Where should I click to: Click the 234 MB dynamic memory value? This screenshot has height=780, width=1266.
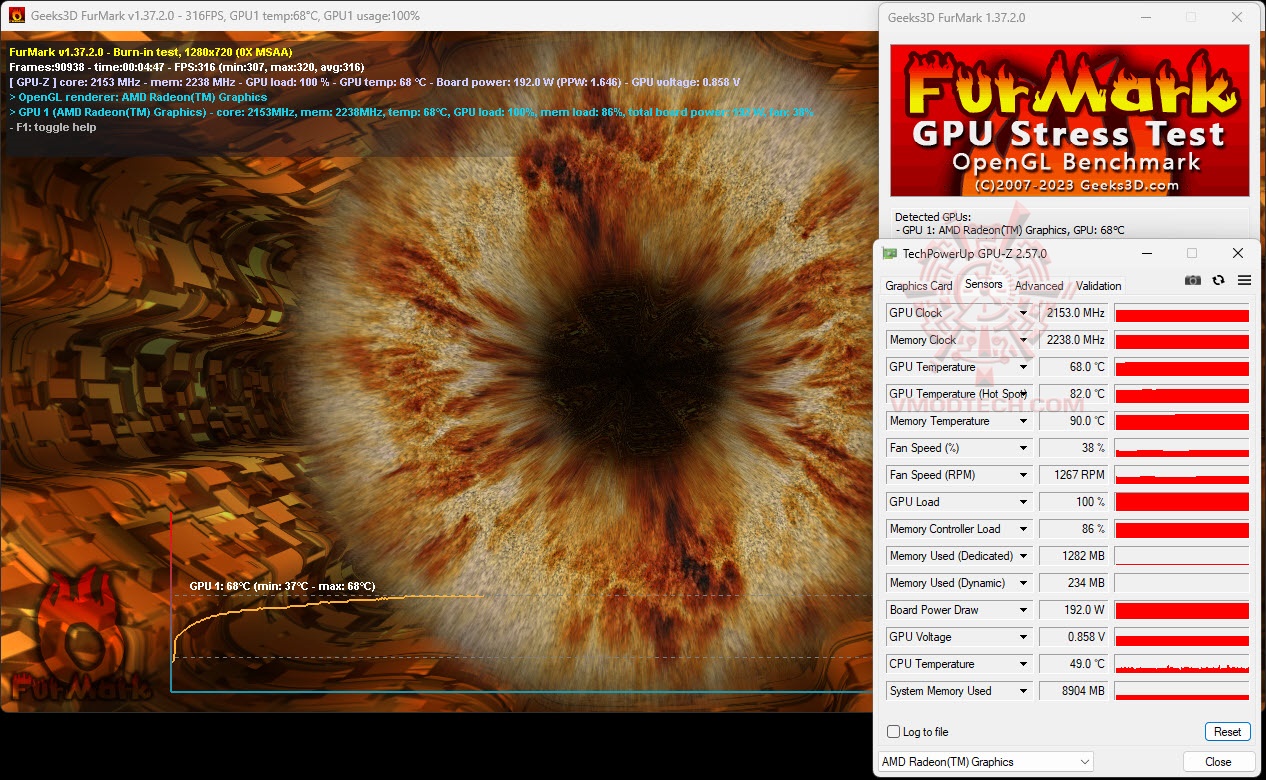pos(1073,583)
